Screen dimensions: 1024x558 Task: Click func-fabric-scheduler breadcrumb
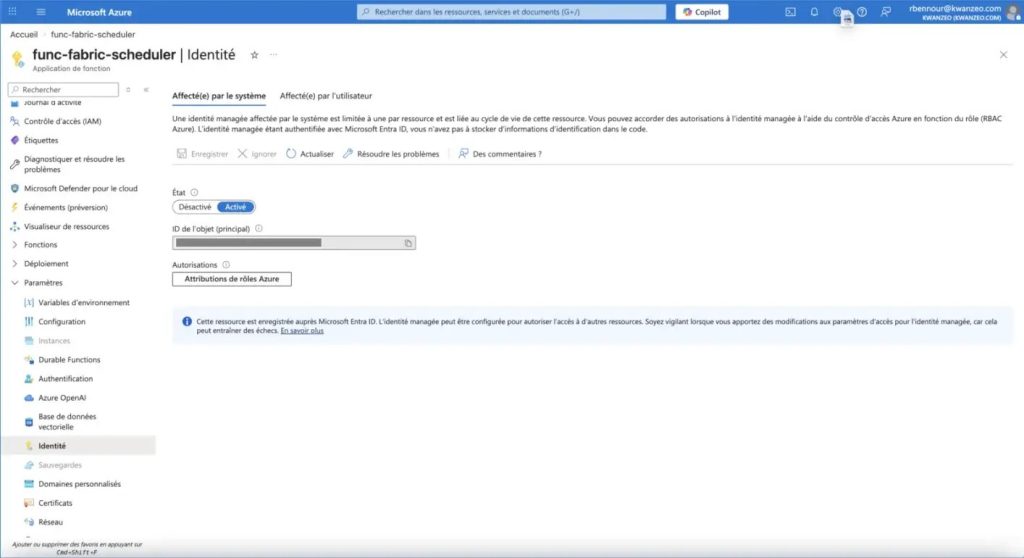pyautogui.click(x=93, y=34)
